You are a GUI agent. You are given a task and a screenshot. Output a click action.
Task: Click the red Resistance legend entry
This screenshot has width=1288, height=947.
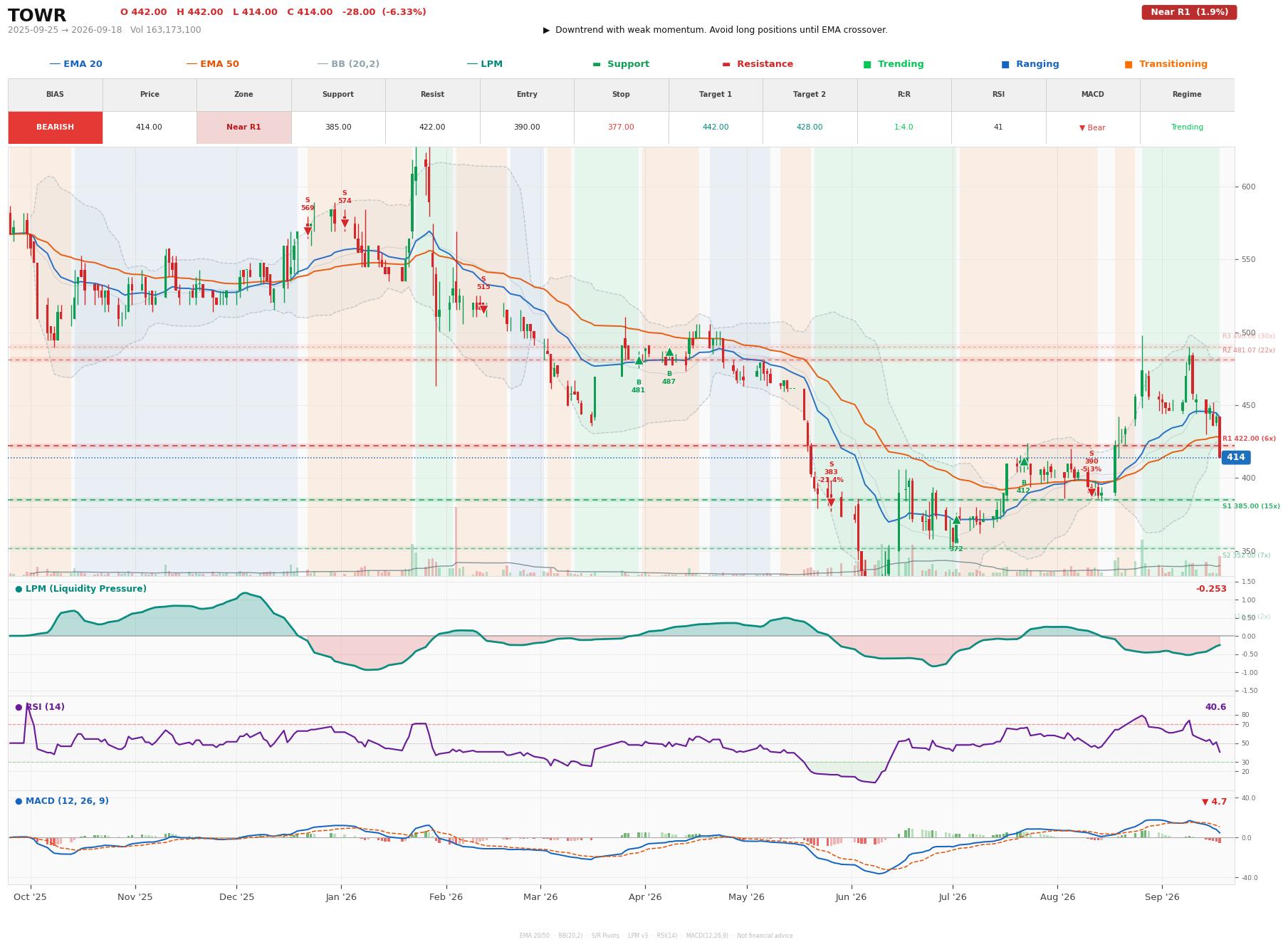758,64
